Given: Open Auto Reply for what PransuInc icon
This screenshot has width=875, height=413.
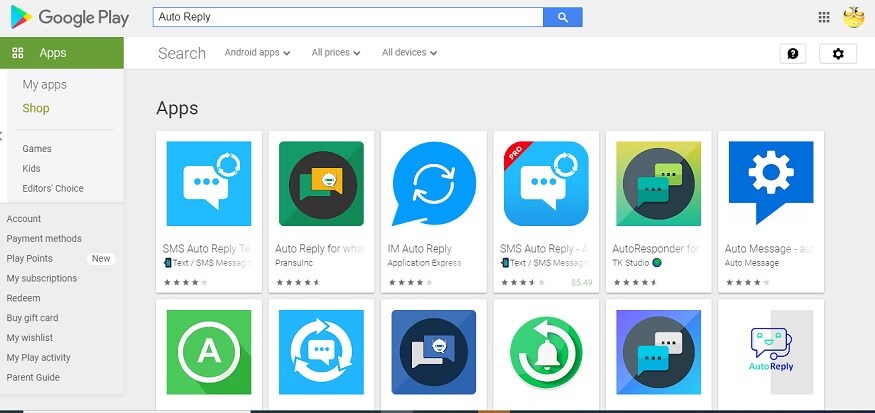Looking at the screenshot, I should pyautogui.click(x=321, y=184).
